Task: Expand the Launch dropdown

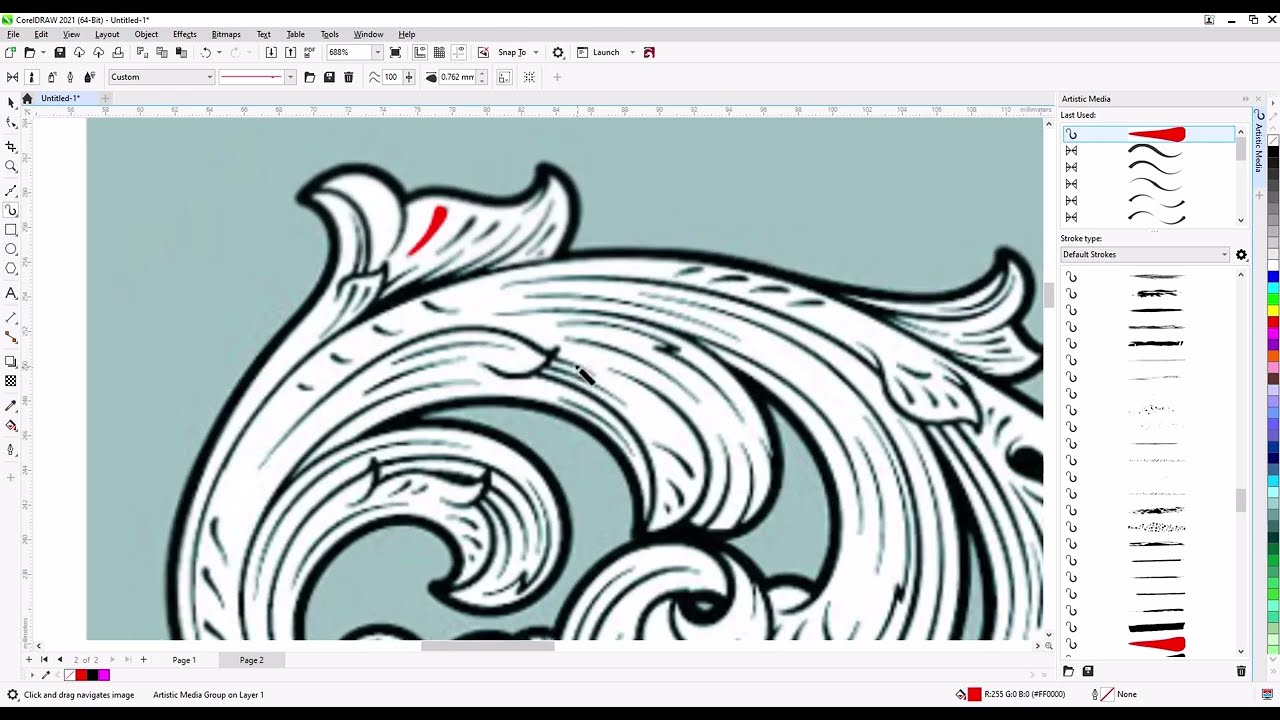Action: pyautogui.click(x=632, y=52)
